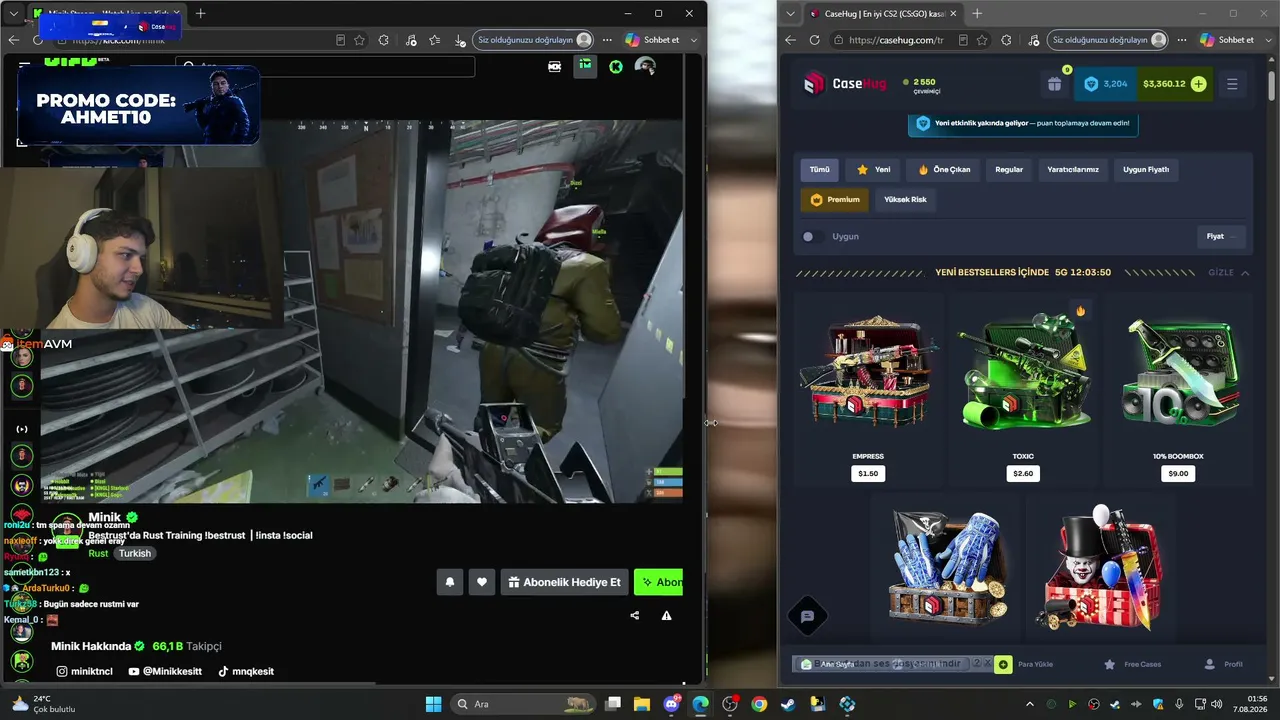
Task: Open the pirate gloves case thumbnail
Action: (946, 568)
